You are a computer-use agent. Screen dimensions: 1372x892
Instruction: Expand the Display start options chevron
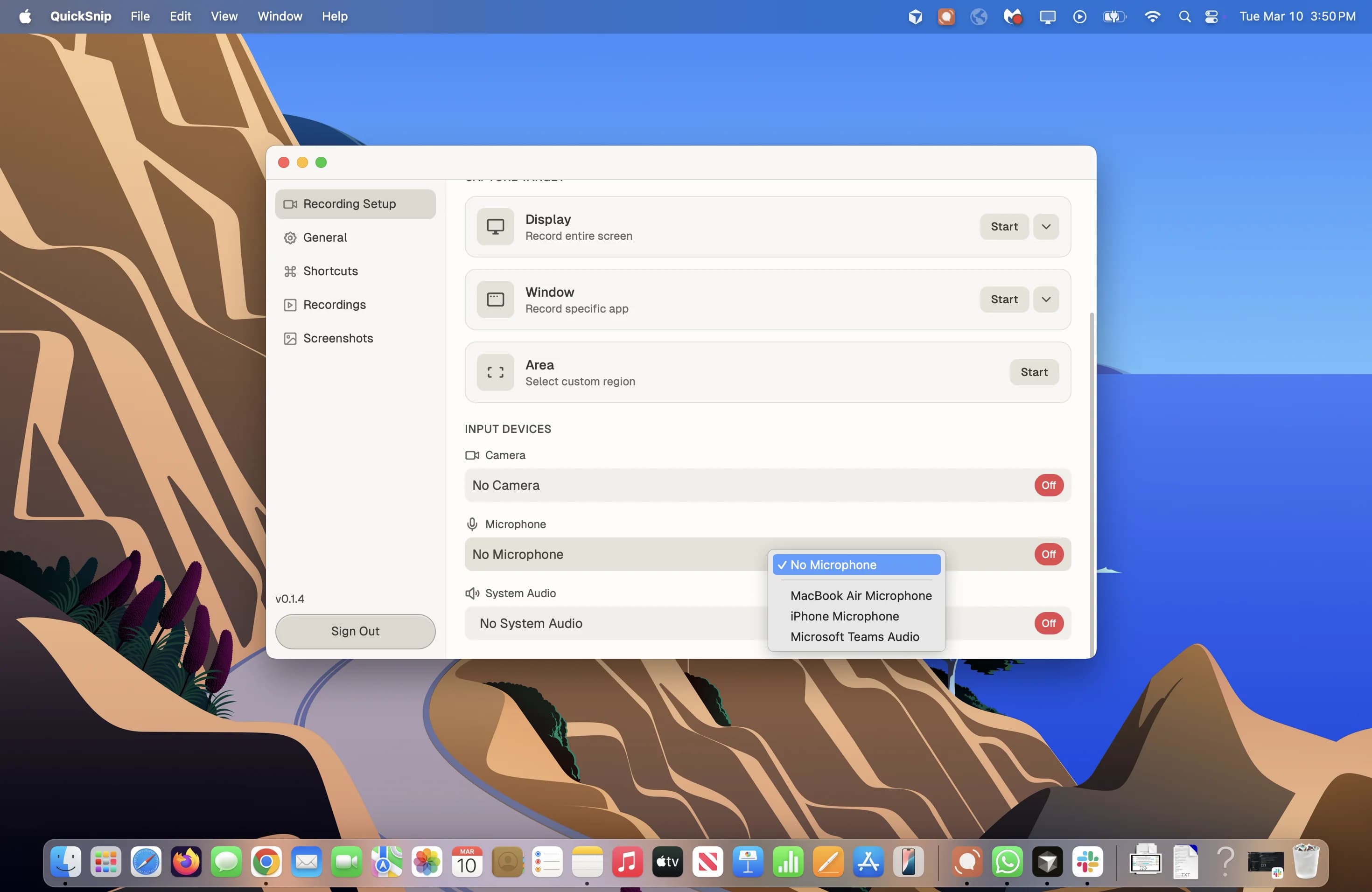click(x=1046, y=226)
